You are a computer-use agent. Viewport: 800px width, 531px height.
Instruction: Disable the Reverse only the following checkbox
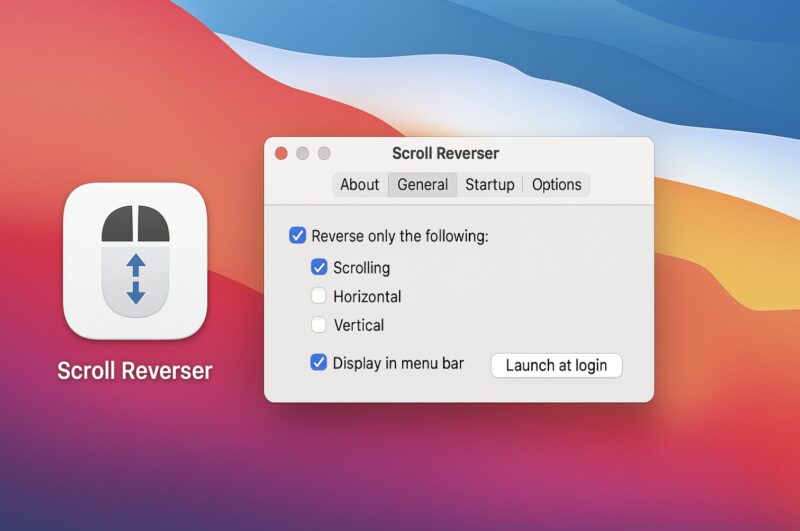tap(297, 236)
